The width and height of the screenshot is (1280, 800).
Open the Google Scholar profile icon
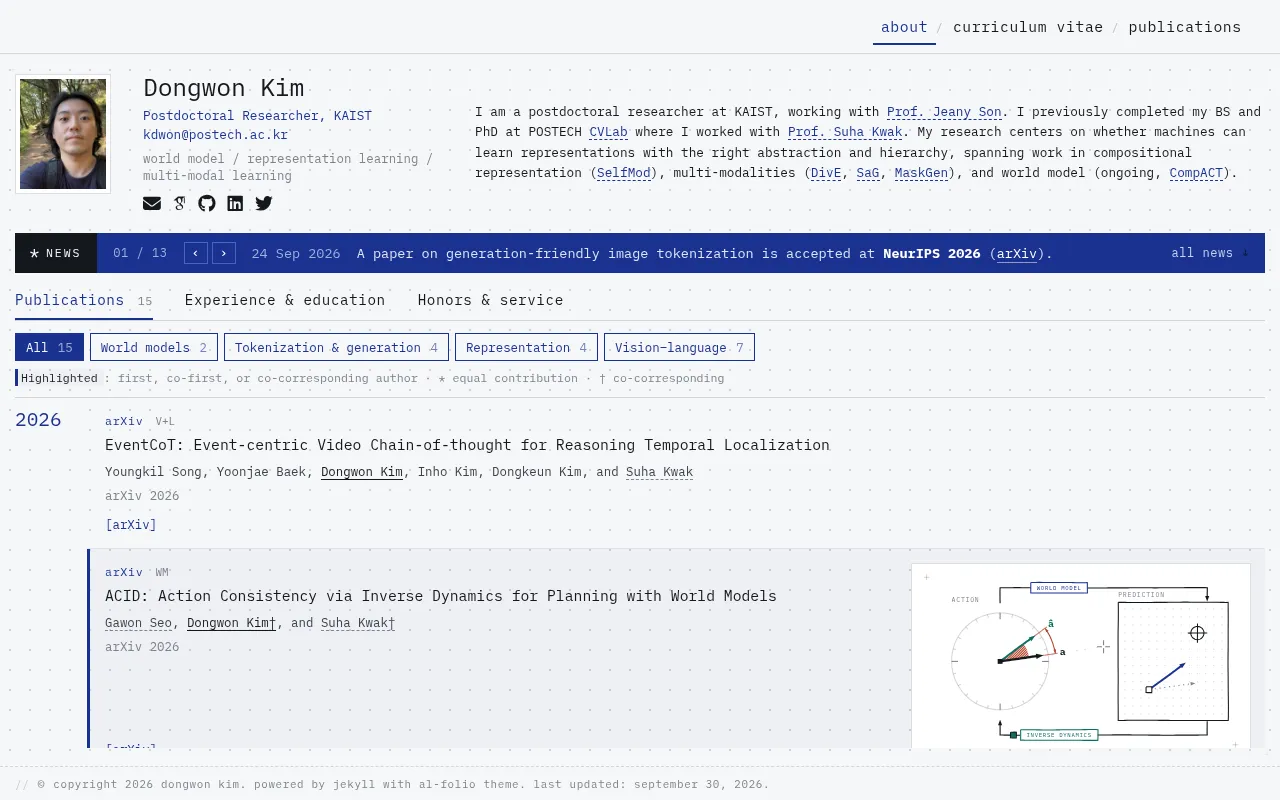[x=179, y=203]
